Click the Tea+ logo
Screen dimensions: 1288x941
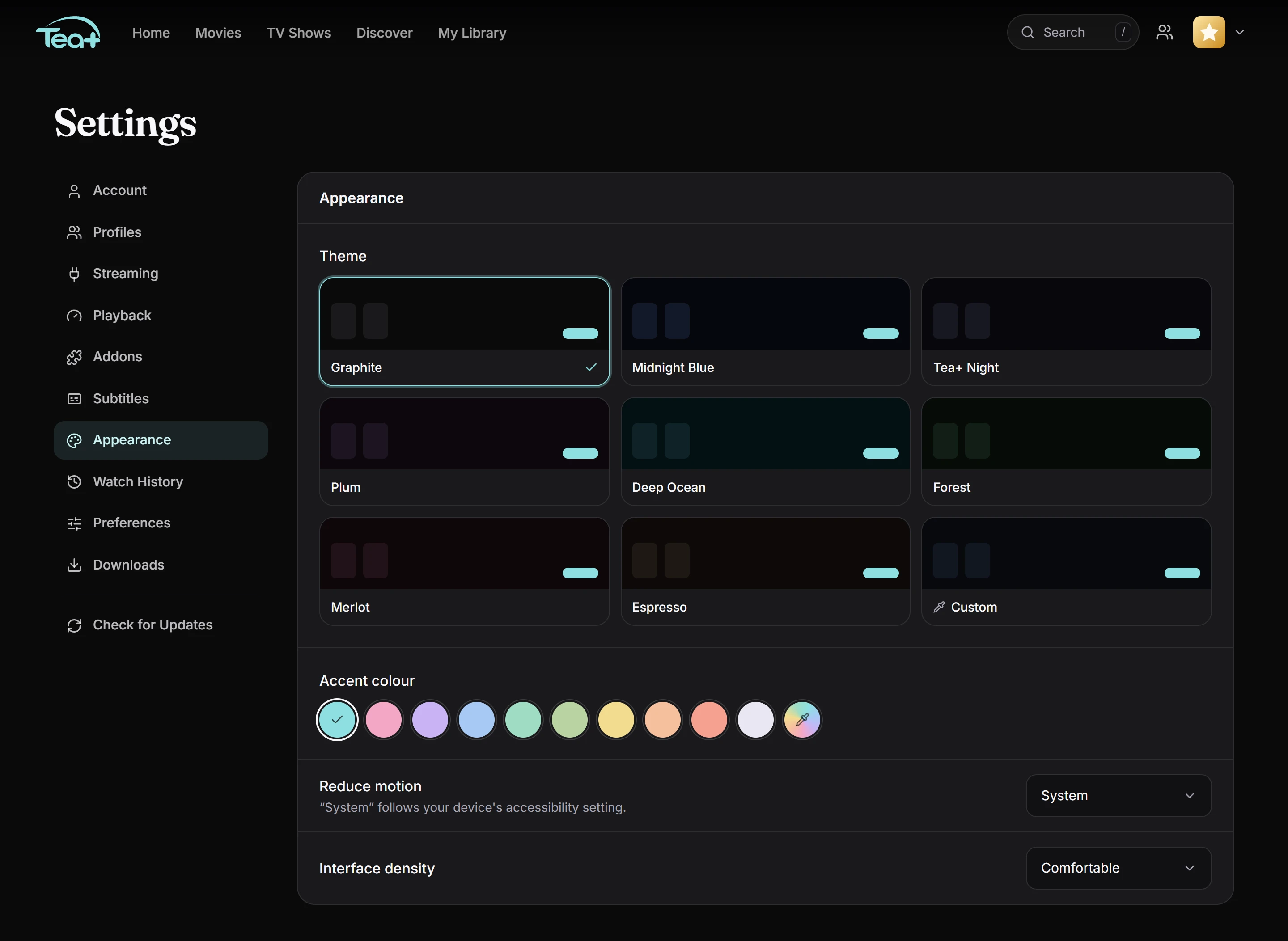(x=68, y=33)
